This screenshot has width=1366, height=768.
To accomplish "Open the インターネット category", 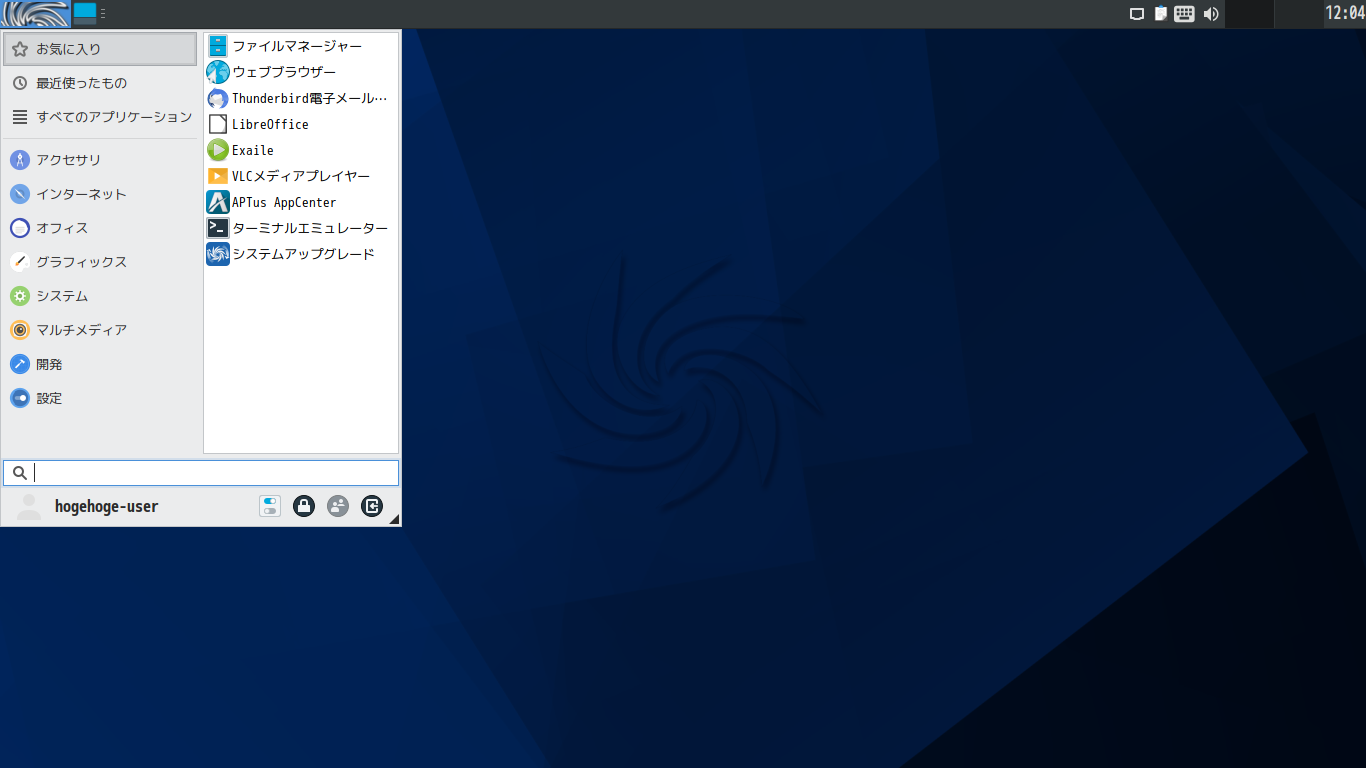I will pos(100,194).
